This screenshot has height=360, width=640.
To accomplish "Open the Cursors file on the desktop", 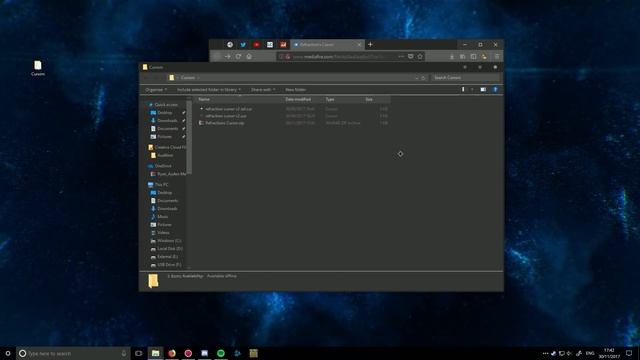I will coord(38,68).
